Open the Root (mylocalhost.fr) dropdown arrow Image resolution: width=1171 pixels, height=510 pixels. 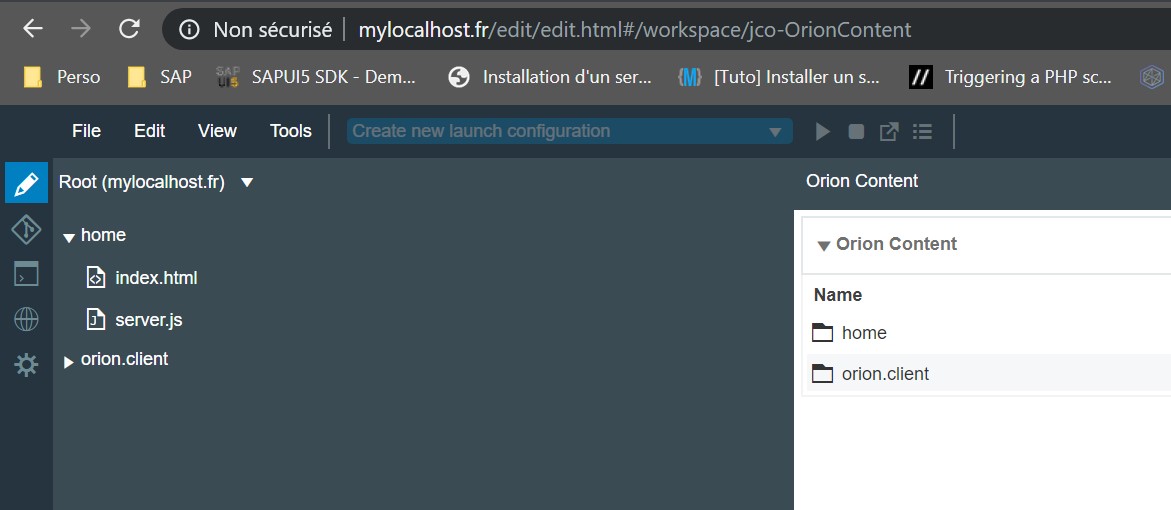(247, 183)
